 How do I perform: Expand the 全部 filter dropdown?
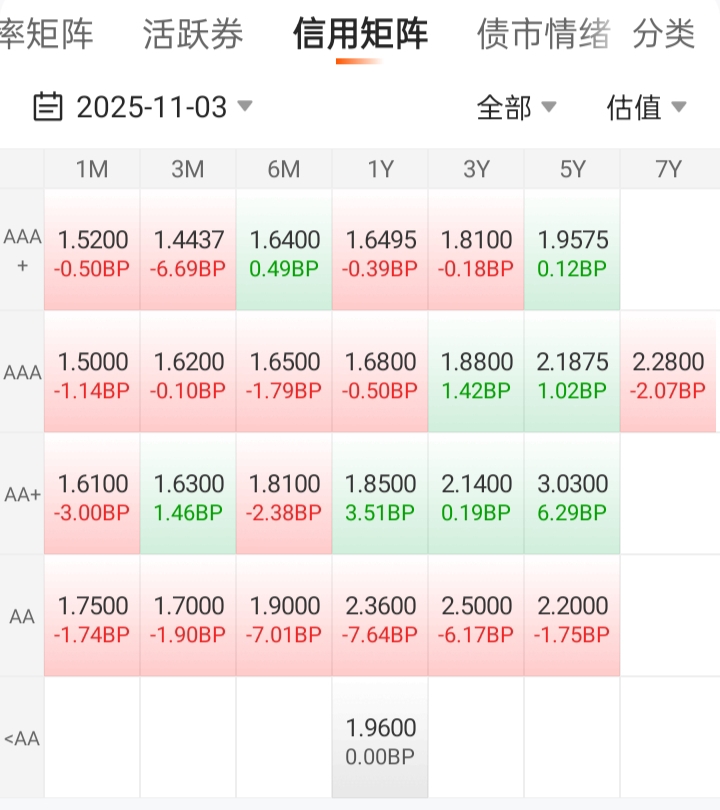tap(516, 107)
